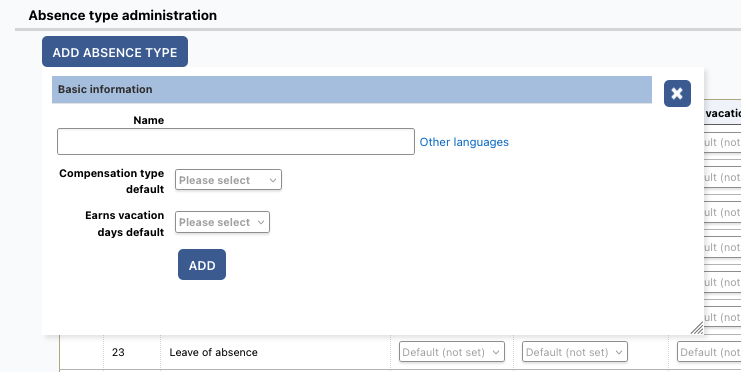
Task: Click the Compensation type default label
Action: click(x=112, y=181)
